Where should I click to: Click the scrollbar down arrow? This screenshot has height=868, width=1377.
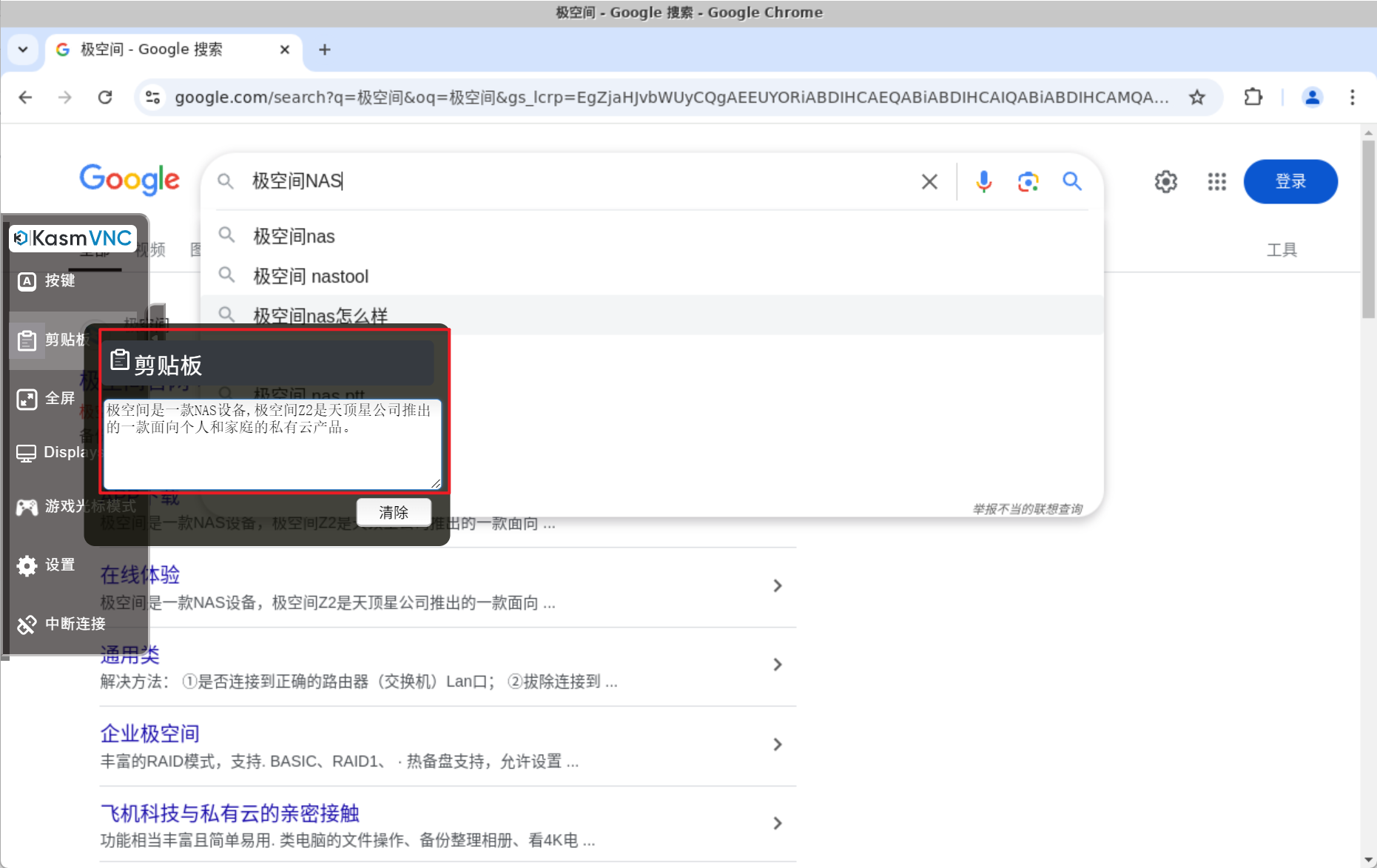coord(1368,860)
